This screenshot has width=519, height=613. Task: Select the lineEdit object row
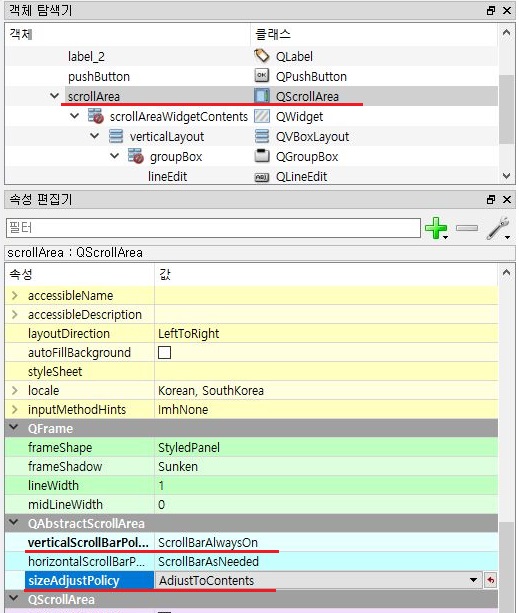click(167, 177)
